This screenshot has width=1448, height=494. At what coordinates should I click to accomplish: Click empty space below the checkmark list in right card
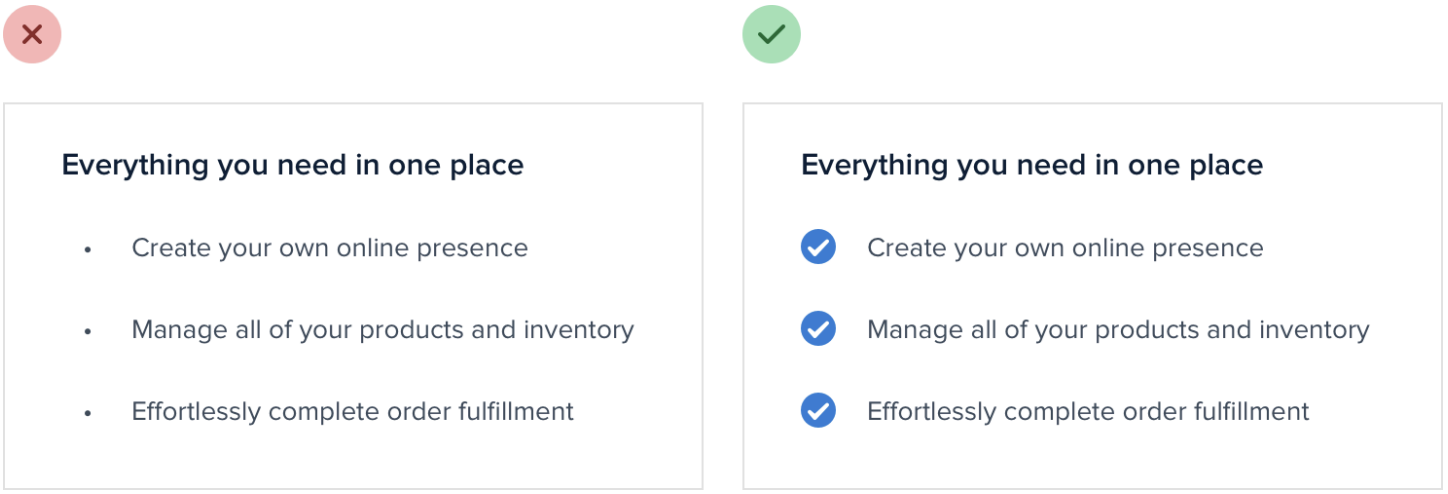tap(1090, 460)
